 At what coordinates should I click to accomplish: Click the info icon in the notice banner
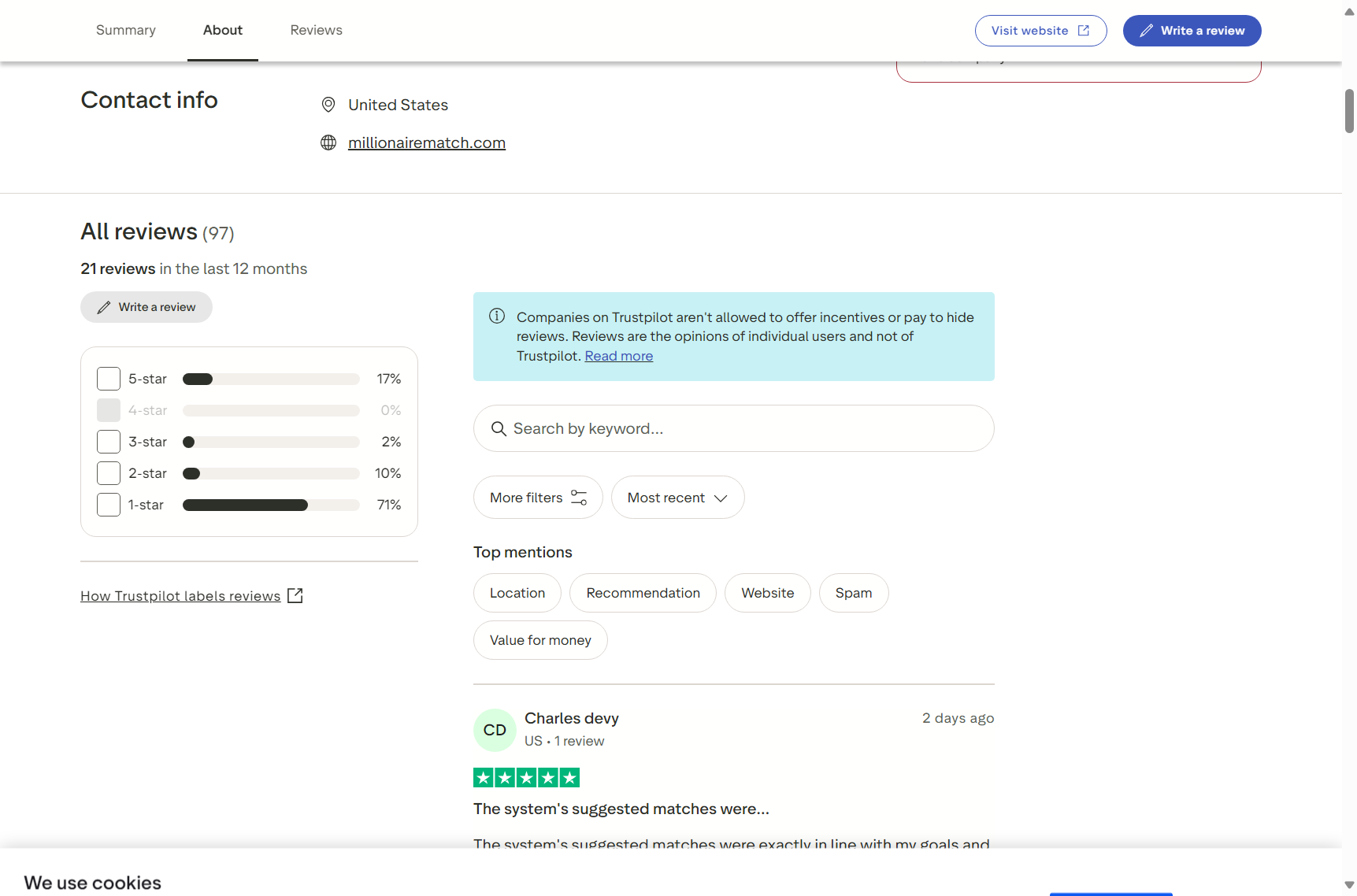point(497,317)
